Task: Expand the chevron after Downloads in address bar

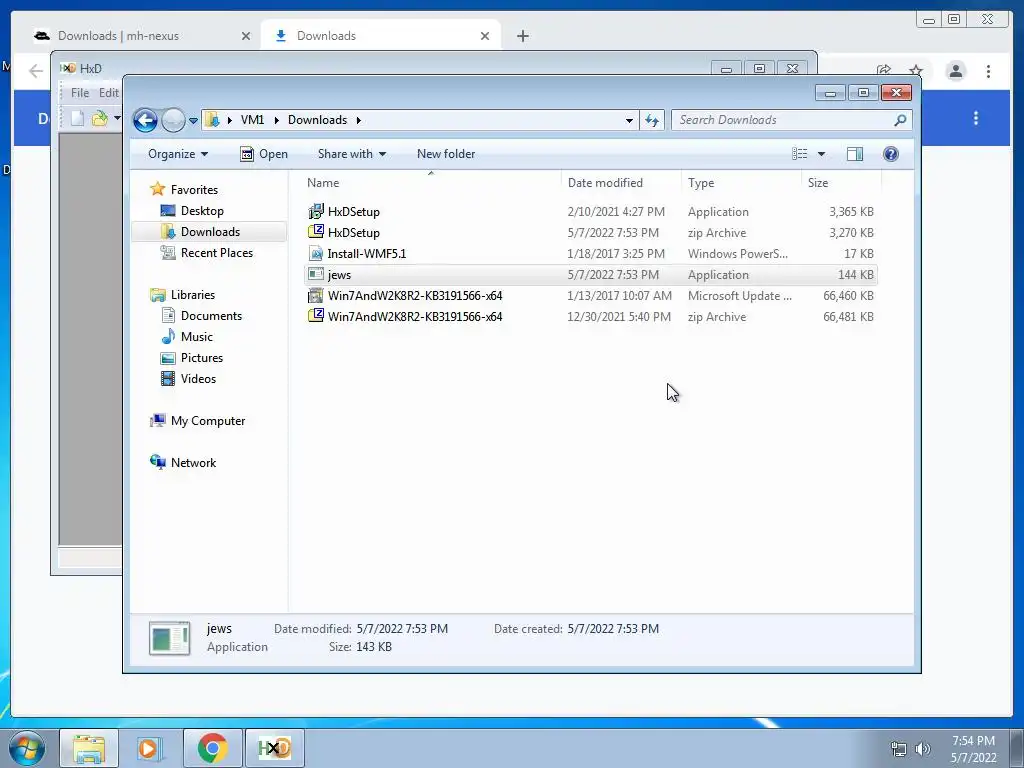Action: pyautogui.click(x=359, y=120)
